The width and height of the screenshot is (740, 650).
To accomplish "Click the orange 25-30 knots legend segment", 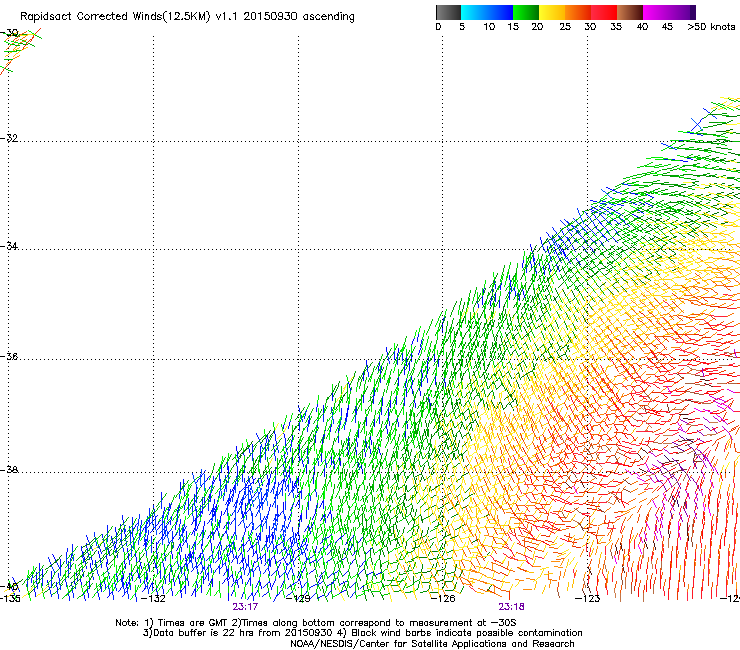I will pos(578,12).
